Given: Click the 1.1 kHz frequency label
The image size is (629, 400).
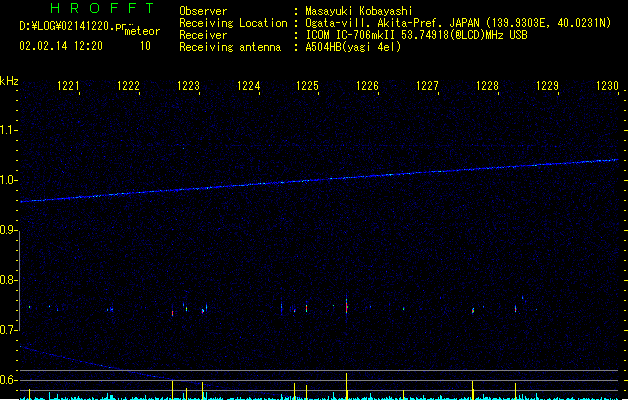Looking at the screenshot, I should [8, 130].
